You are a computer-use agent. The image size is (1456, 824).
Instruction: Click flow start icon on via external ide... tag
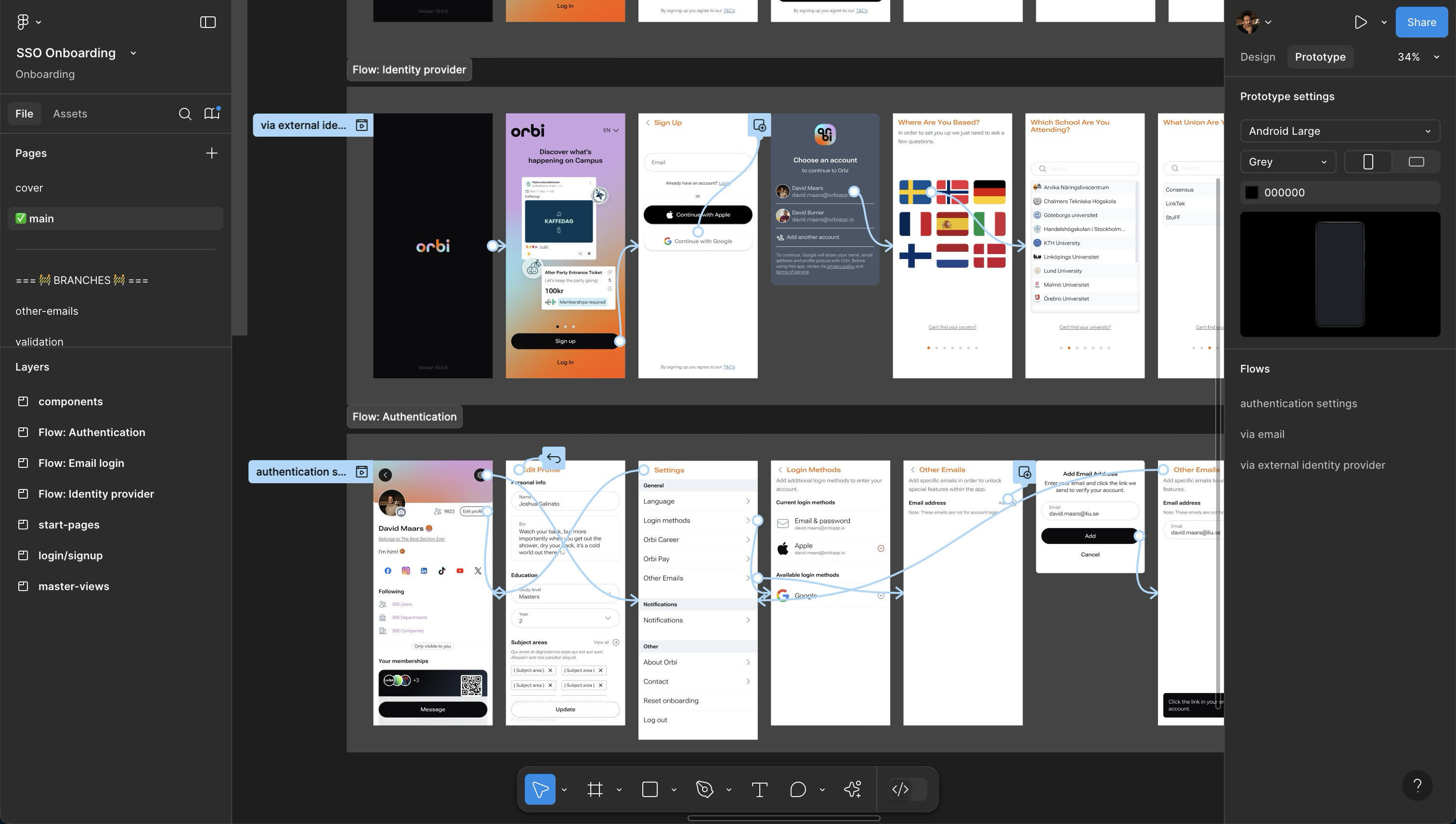click(x=362, y=125)
